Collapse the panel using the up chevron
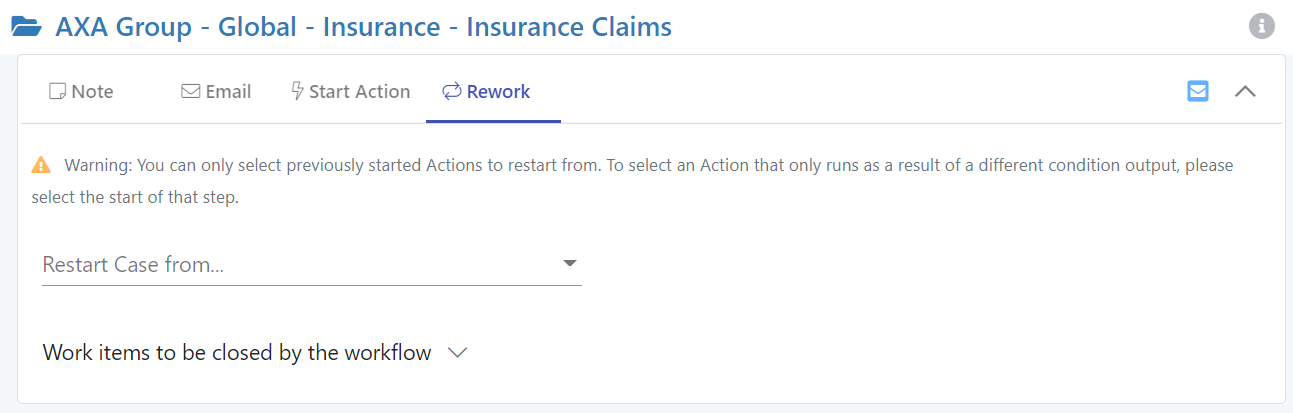This screenshot has width=1293, height=413. [x=1245, y=91]
